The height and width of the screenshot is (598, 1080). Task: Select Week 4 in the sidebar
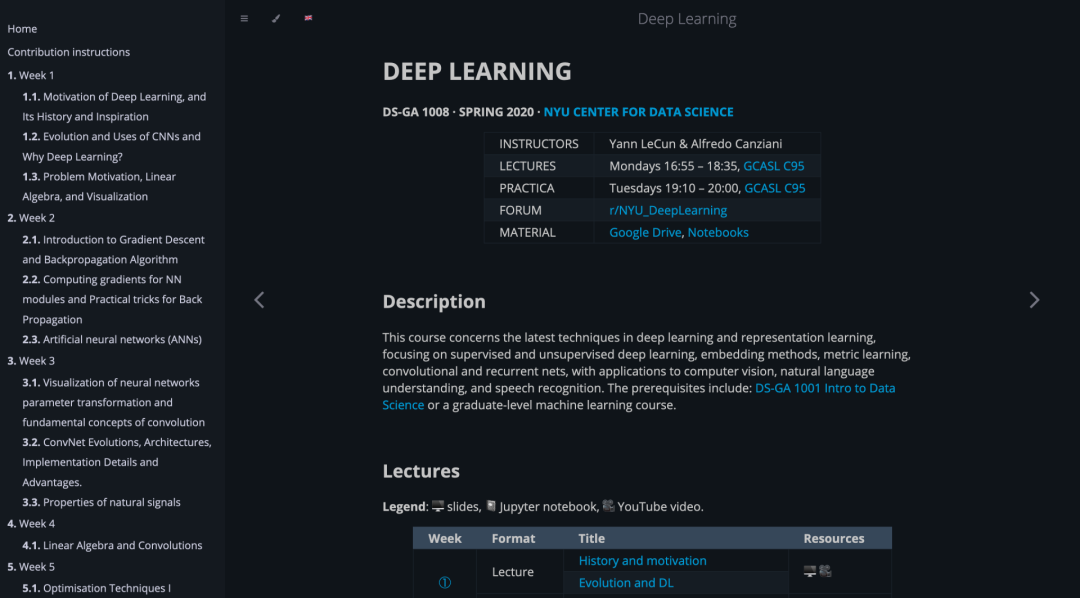[x=31, y=524]
